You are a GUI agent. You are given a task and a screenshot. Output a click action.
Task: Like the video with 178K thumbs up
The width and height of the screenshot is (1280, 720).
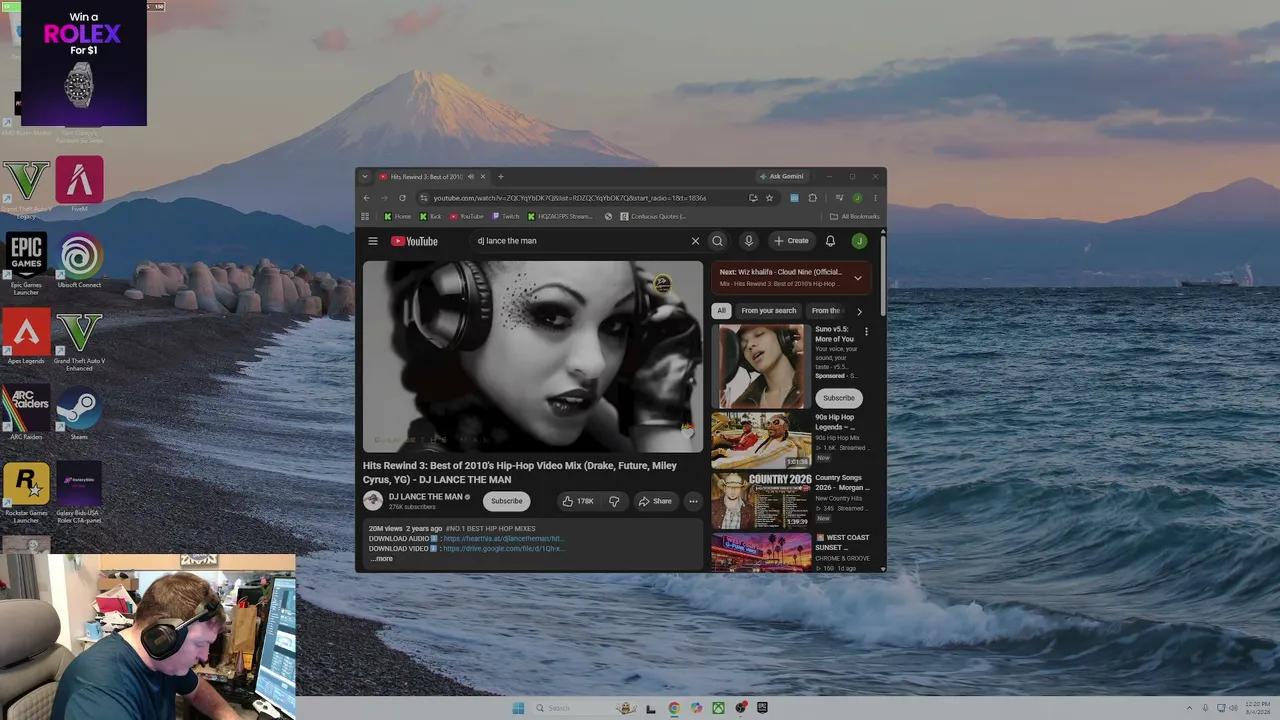click(x=578, y=501)
